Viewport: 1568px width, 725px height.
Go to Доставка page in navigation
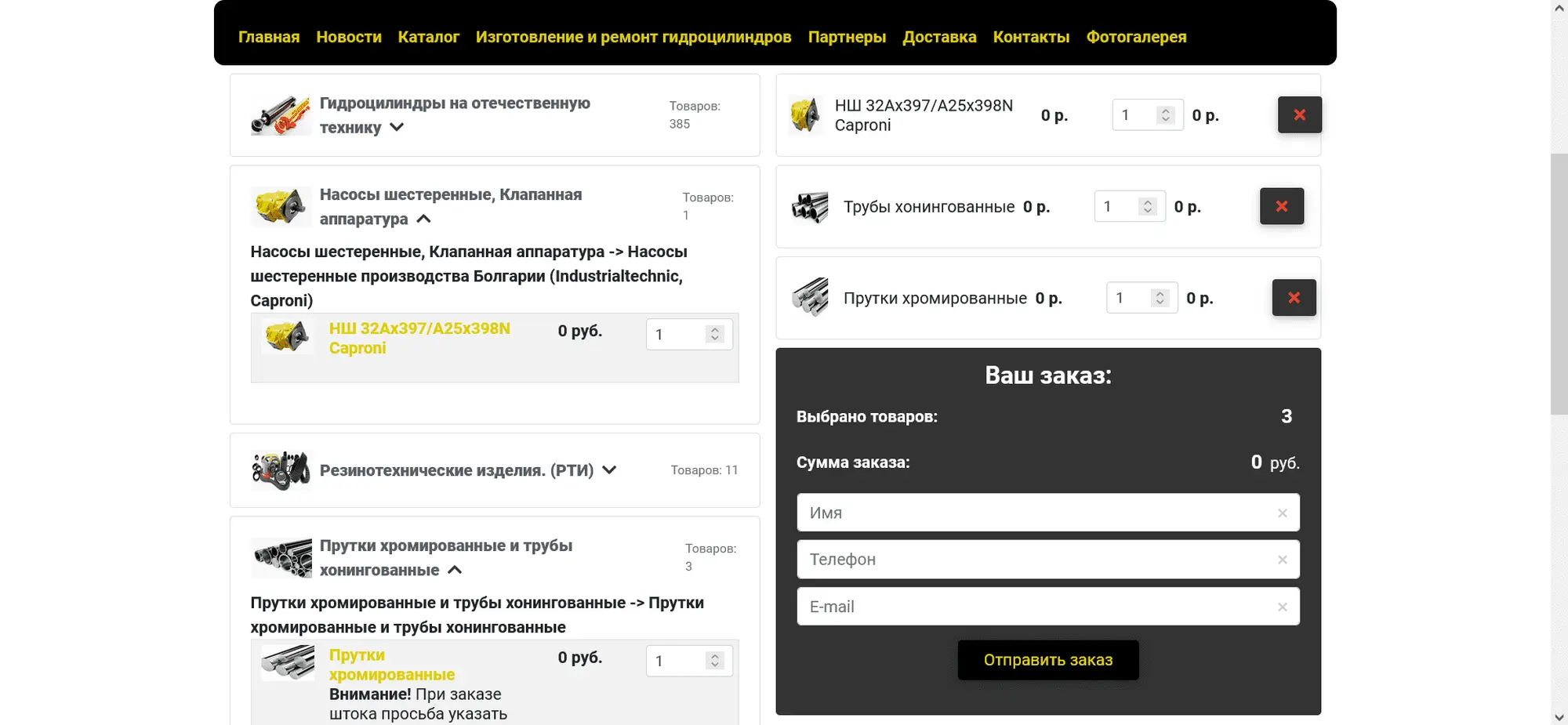(x=939, y=37)
